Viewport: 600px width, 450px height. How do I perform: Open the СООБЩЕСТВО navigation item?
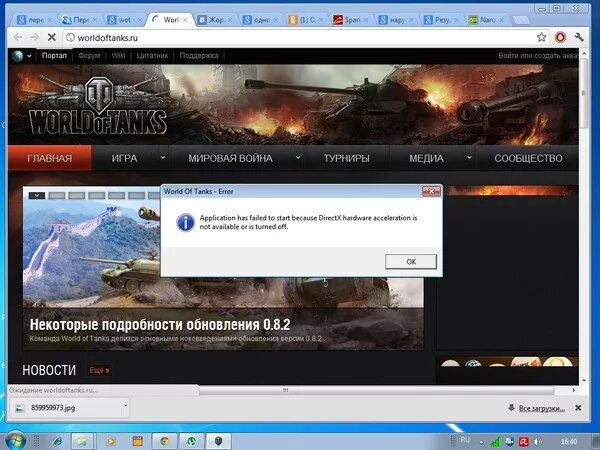[x=528, y=158]
